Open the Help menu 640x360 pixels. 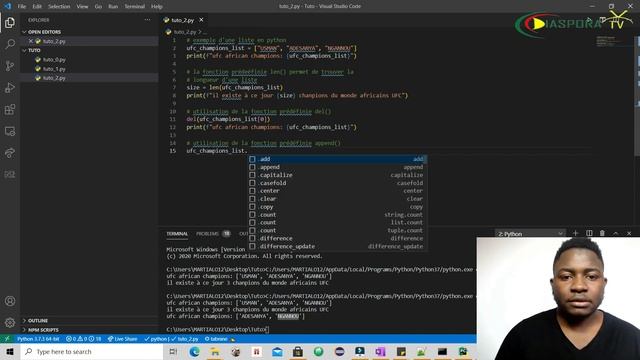157,6
